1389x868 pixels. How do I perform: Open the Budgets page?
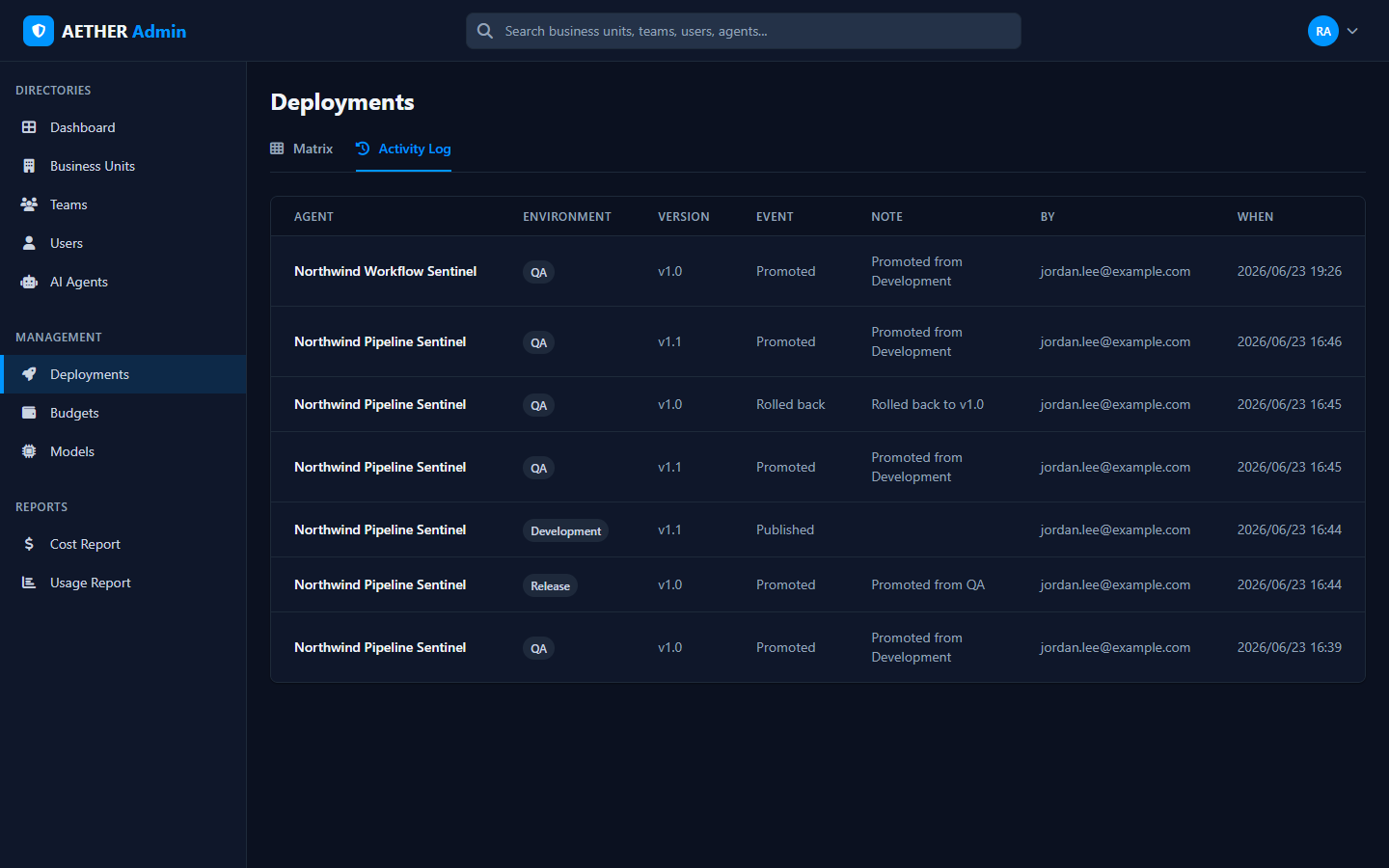click(123, 413)
